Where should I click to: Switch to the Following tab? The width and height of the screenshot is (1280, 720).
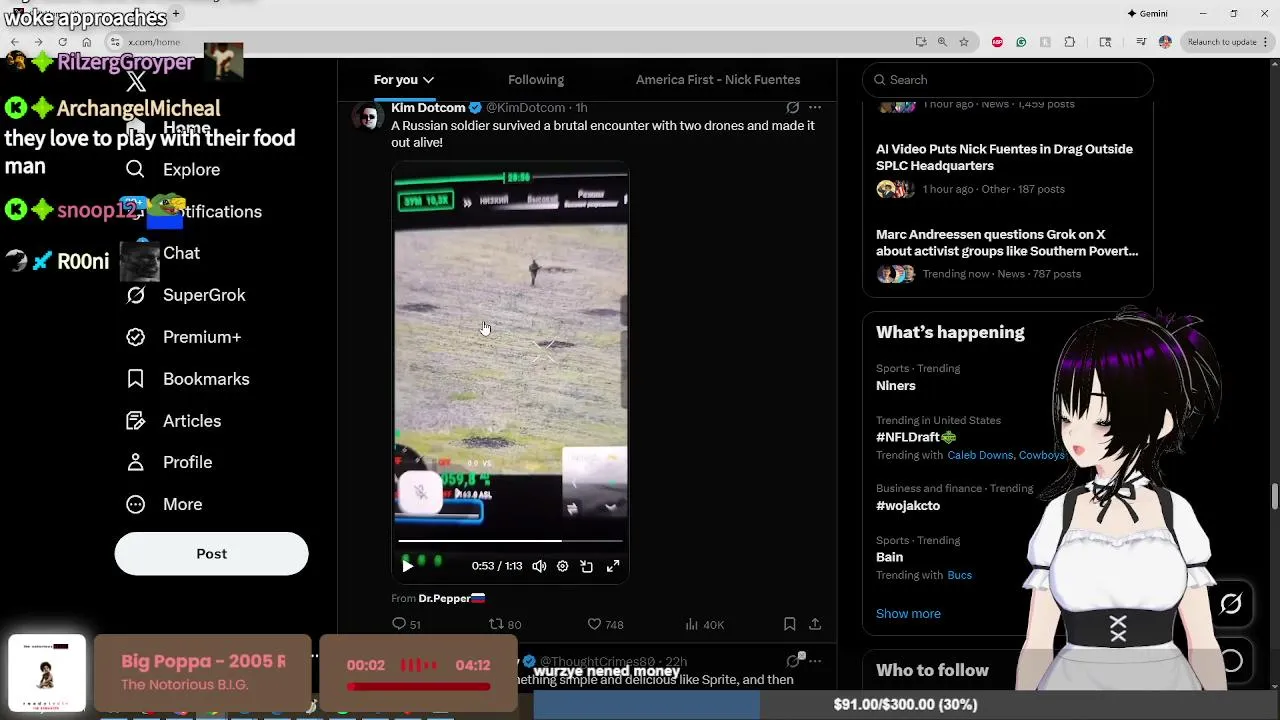[536, 80]
